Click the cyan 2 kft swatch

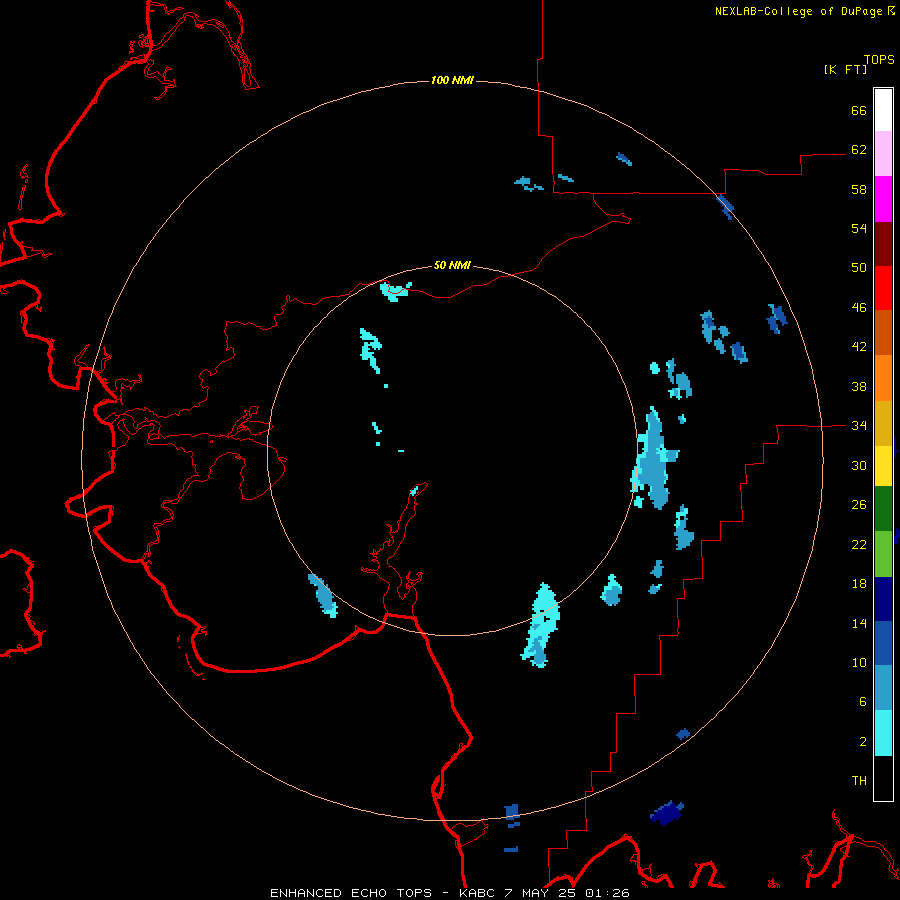(883, 733)
